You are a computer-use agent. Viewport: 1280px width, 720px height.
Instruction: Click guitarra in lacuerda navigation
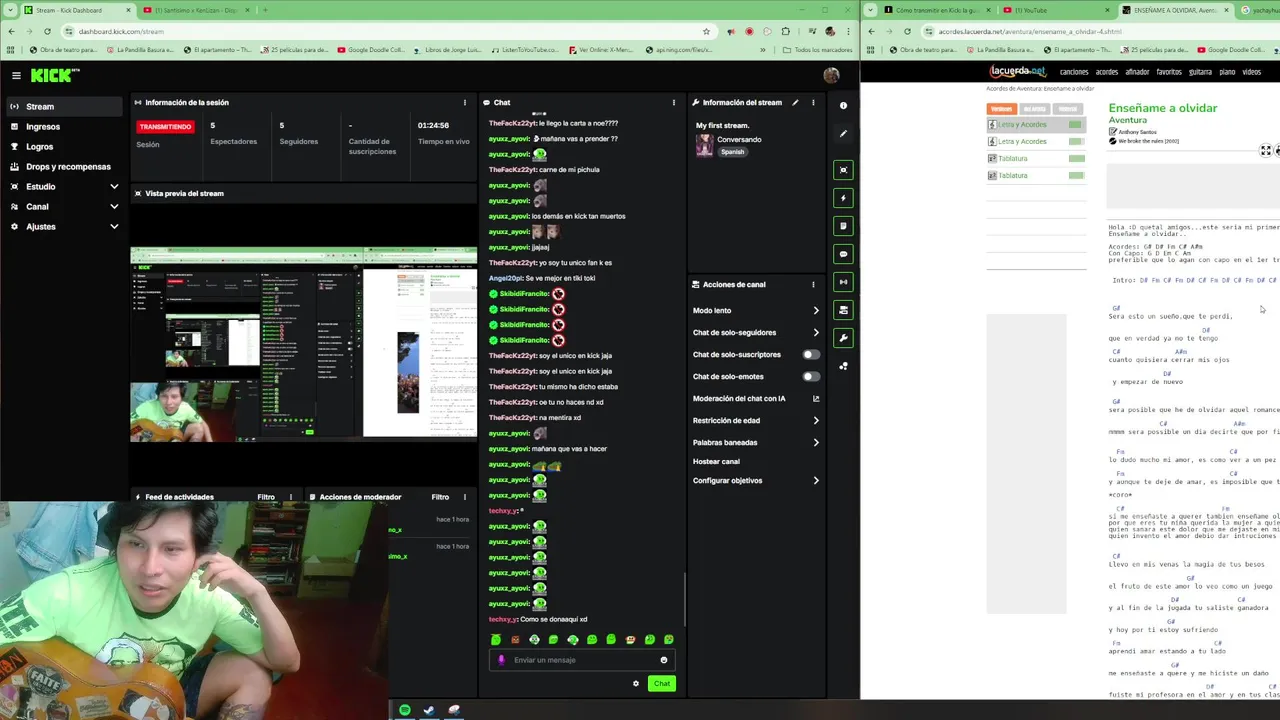1200,72
